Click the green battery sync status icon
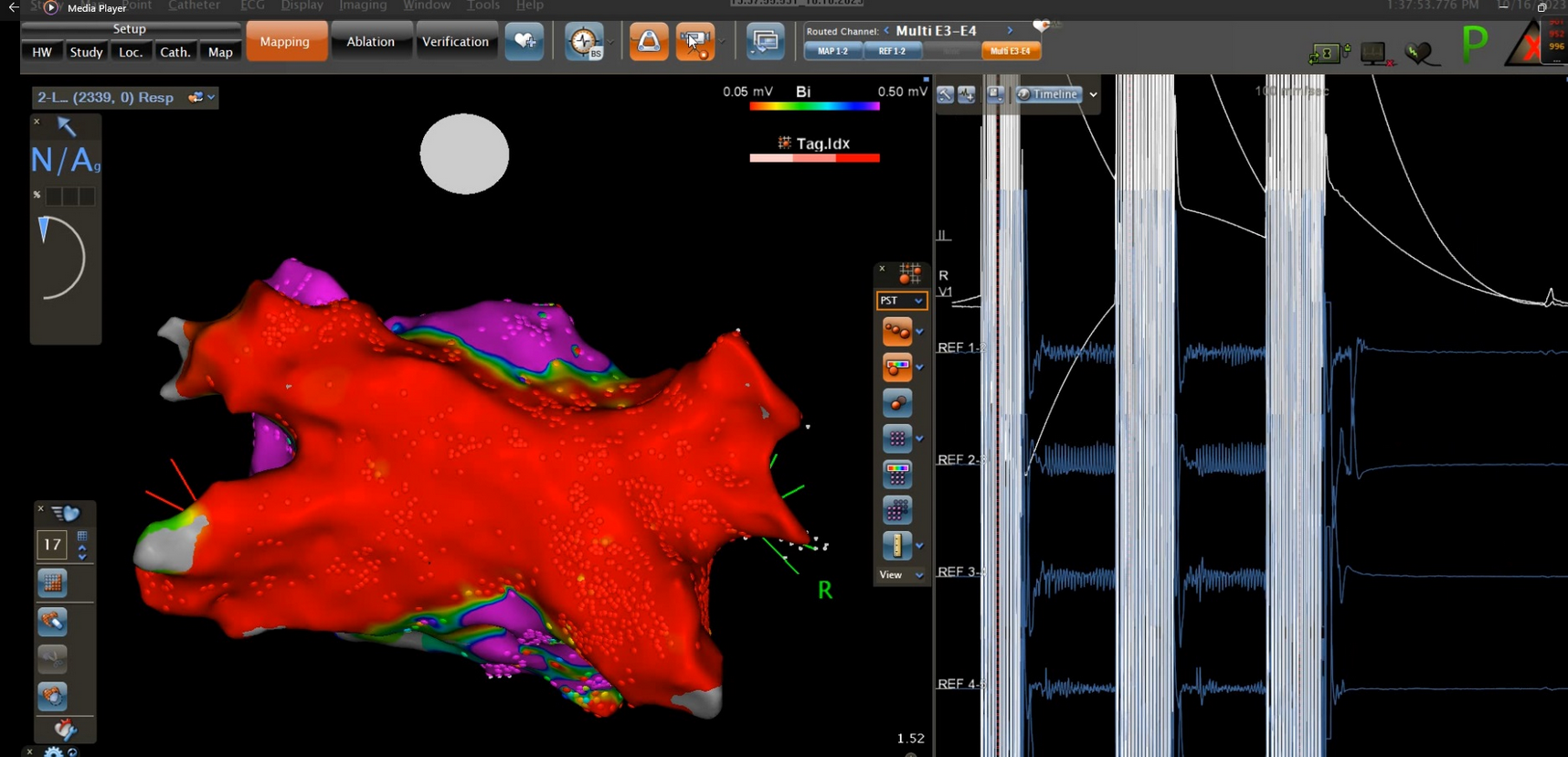This screenshot has width=1568, height=757. click(1329, 54)
